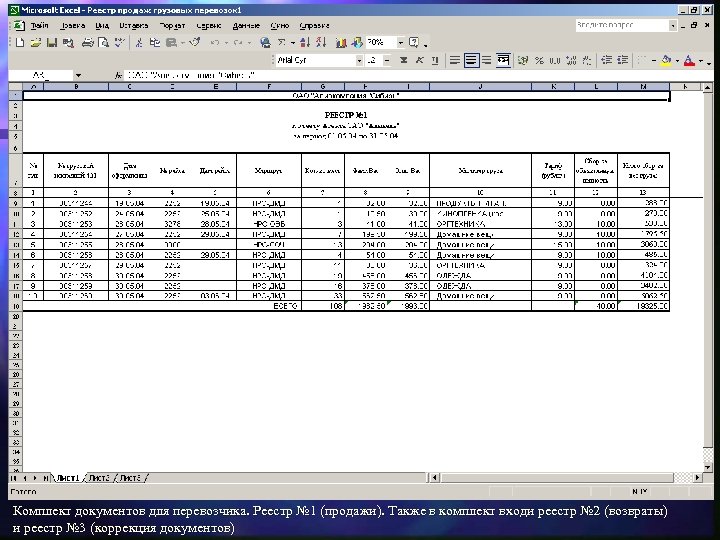Click next sheet tab navigation arrow
Image resolution: width=720 pixels, height=540 pixels.
35,478
